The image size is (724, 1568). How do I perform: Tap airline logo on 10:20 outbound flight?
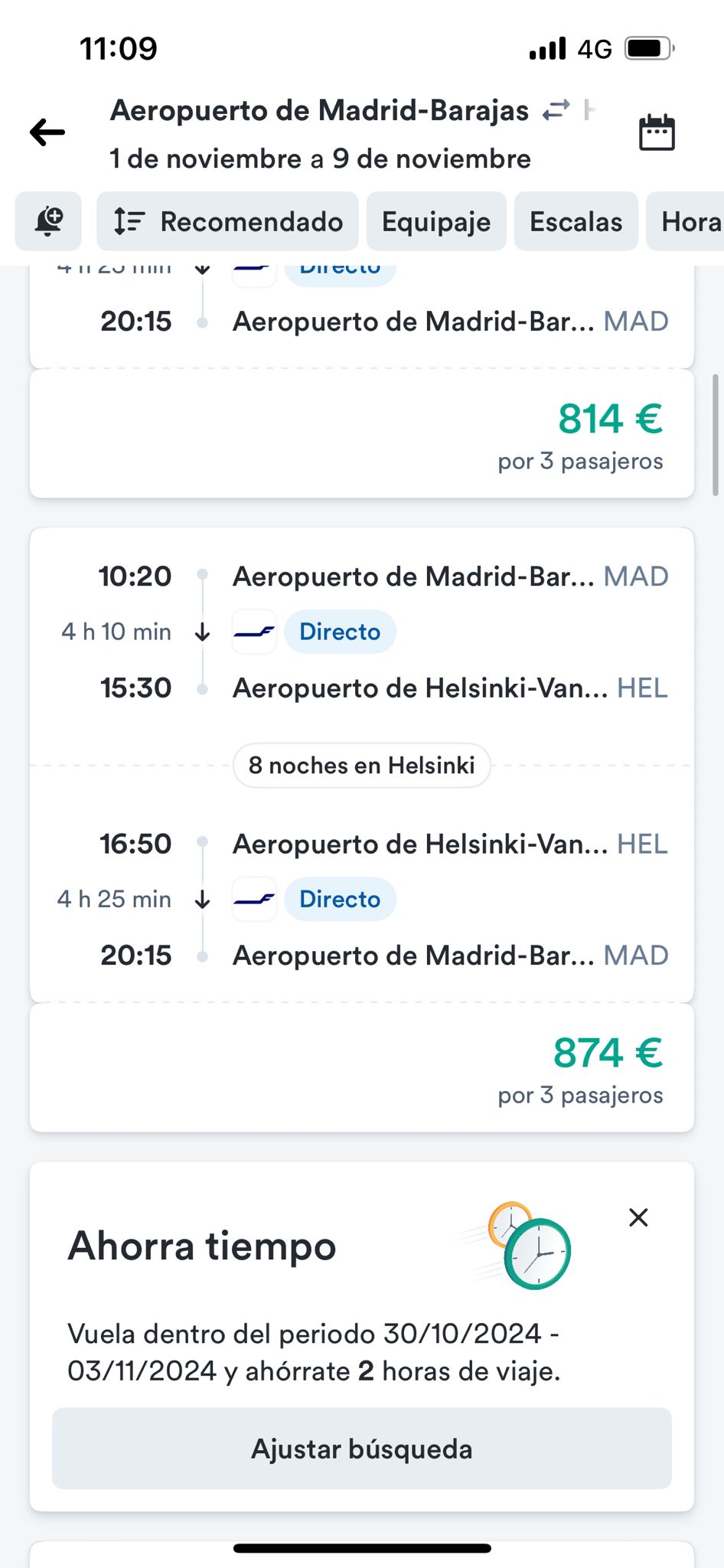254,632
